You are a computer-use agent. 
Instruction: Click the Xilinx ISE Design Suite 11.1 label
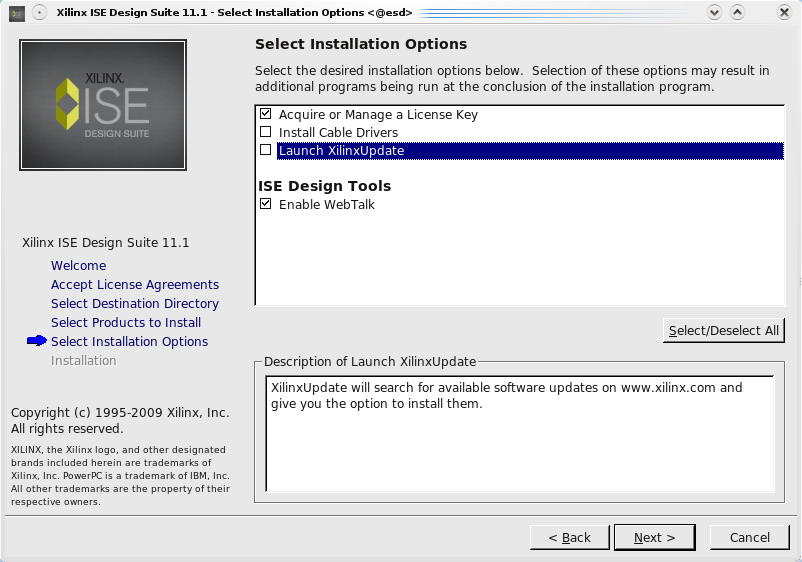pyautogui.click(x=105, y=242)
